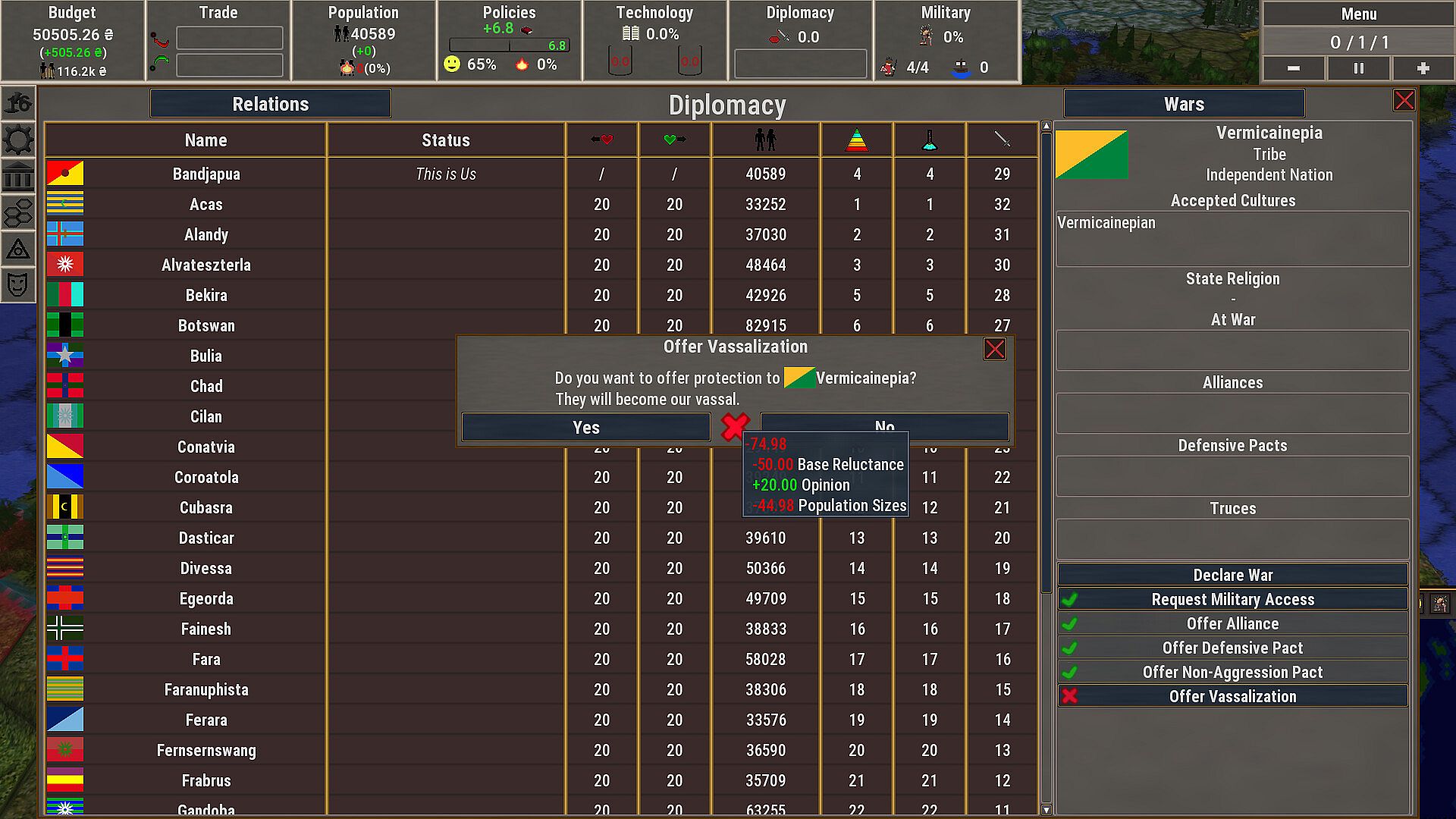The height and width of the screenshot is (819, 1456).
Task: Increase game speed with plus button
Action: pos(1423,68)
